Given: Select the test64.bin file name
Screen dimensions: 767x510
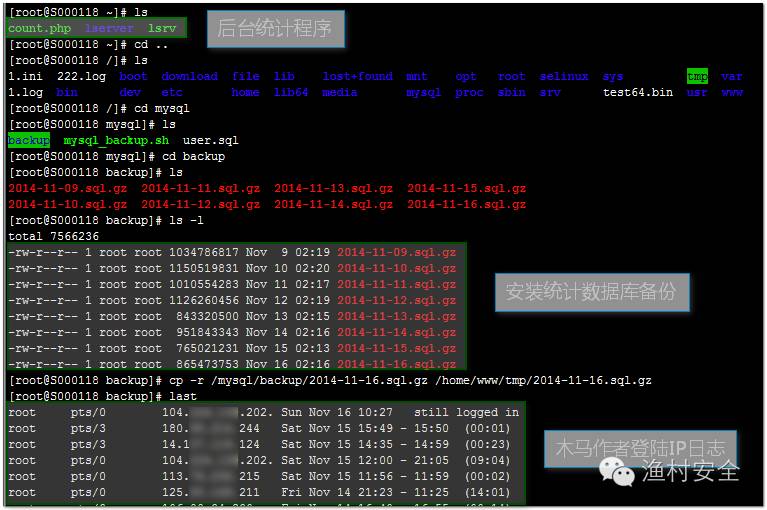Looking at the screenshot, I should (637, 92).
